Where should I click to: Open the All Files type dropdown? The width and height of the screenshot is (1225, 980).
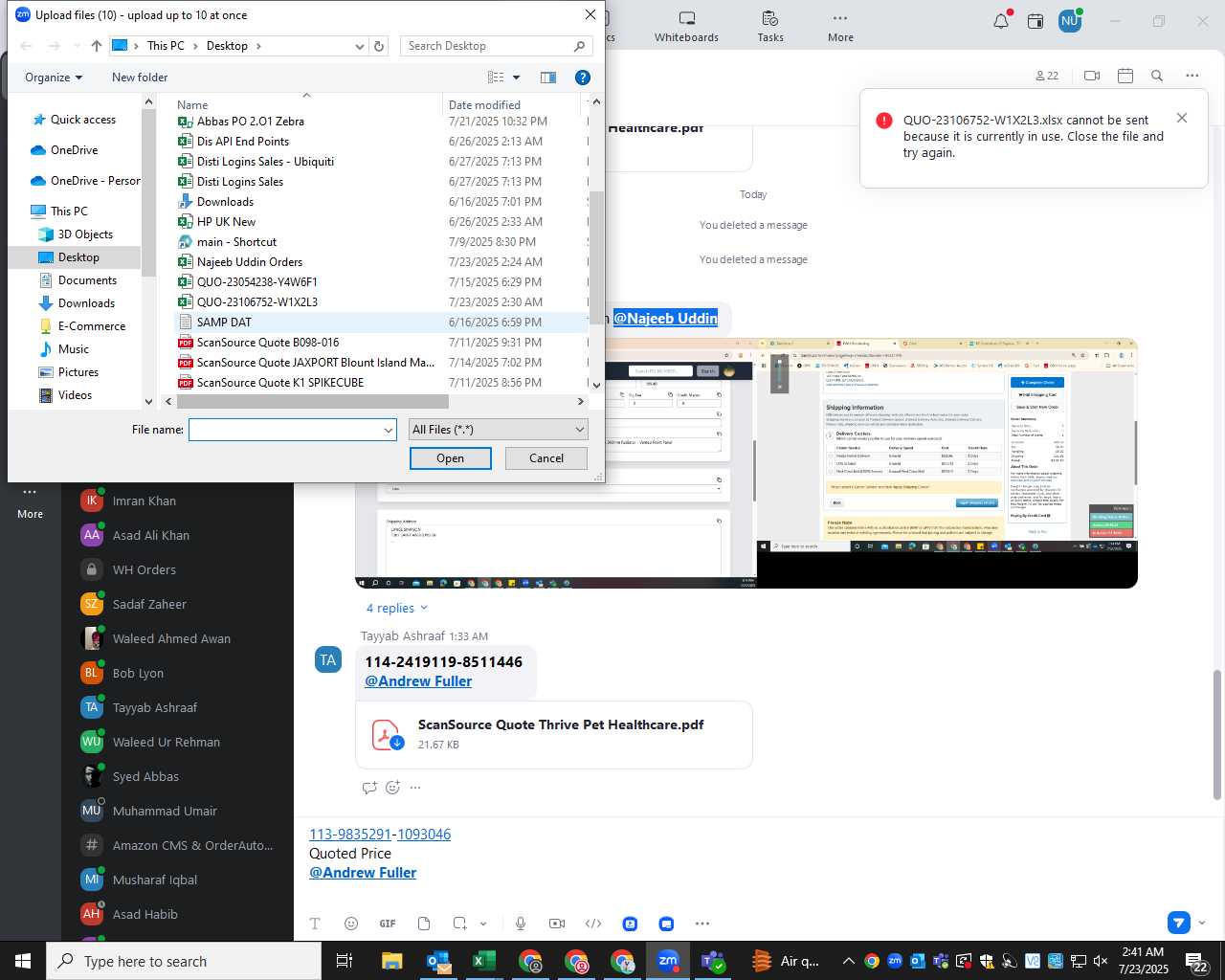tap(498, 430)
